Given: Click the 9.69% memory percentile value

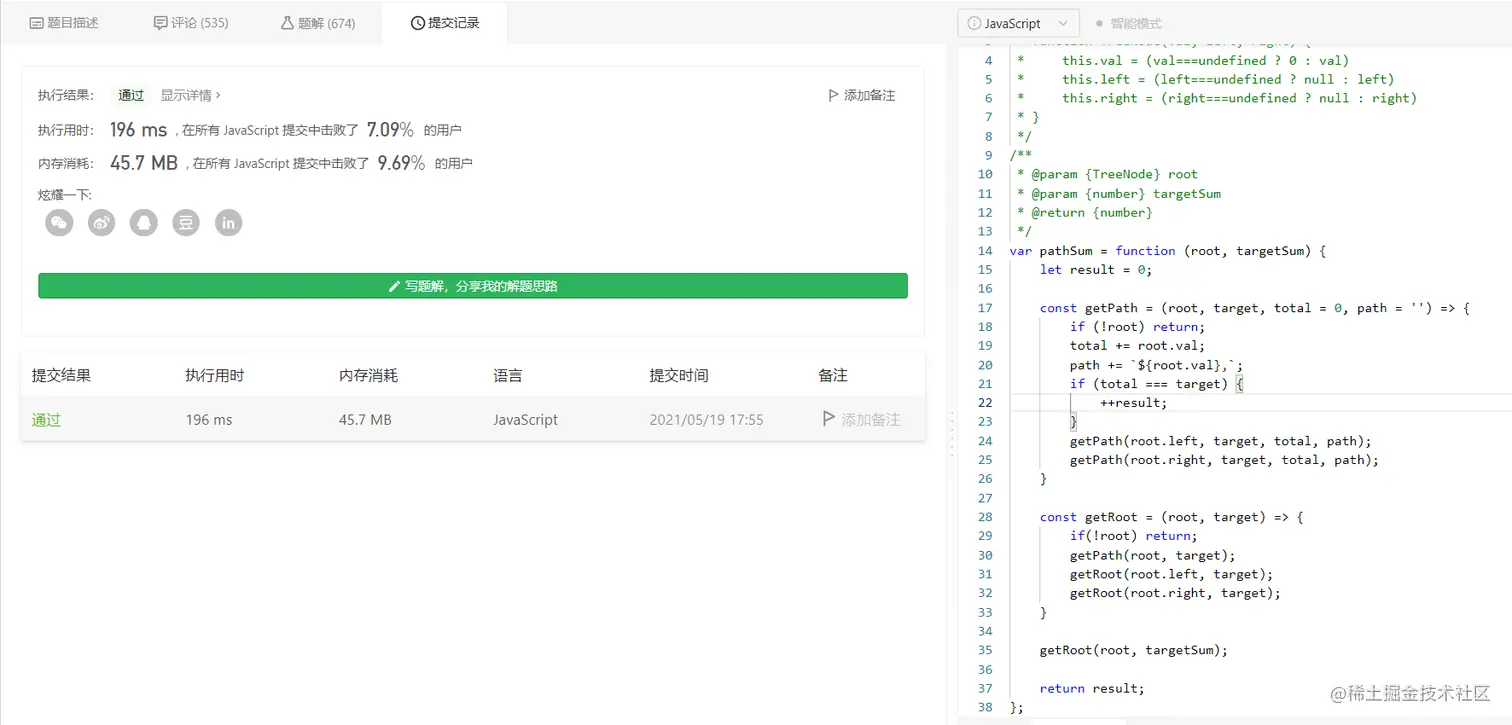Looking at the screenshot, I should (x=401, y=163).
